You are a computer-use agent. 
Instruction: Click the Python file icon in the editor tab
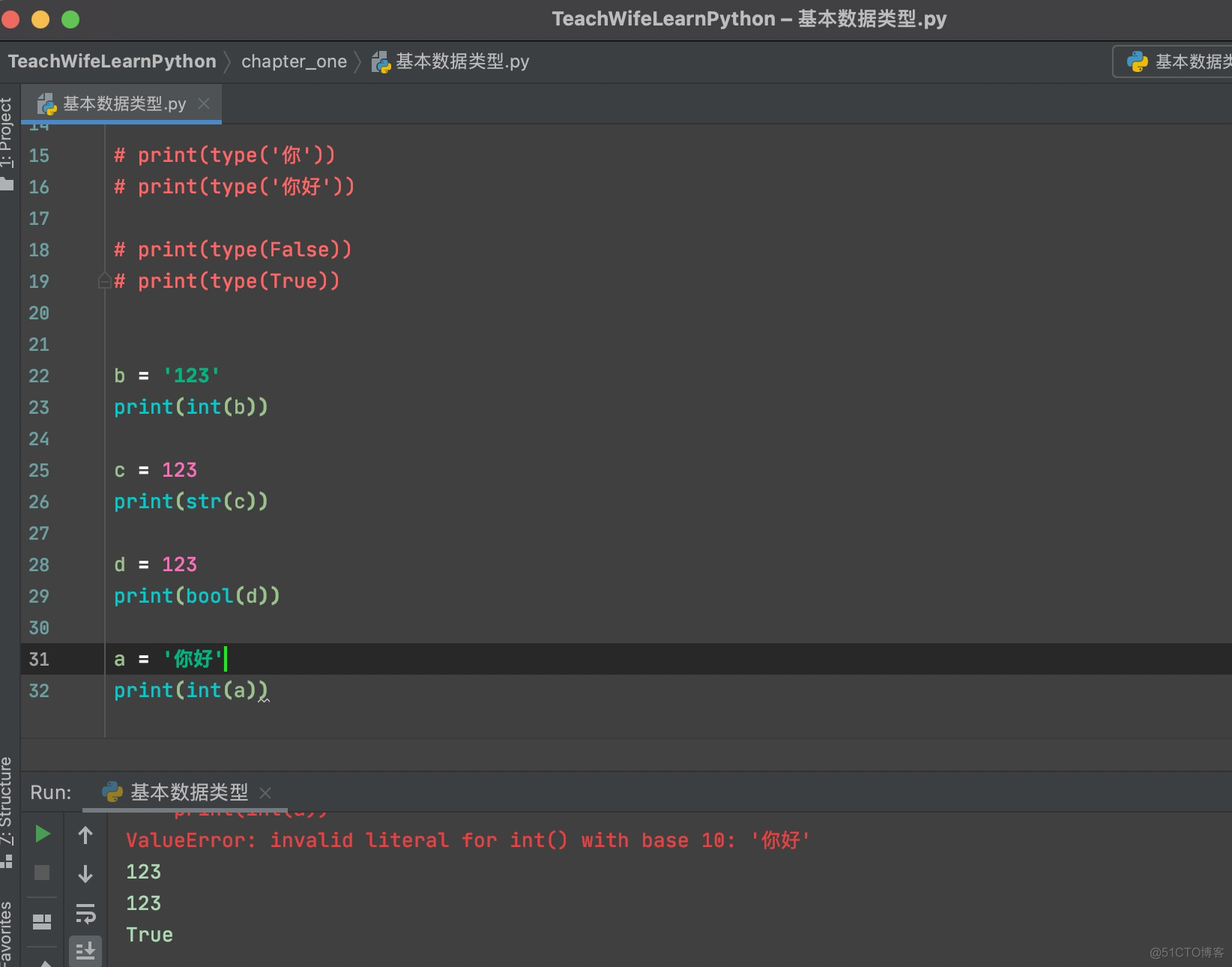coord(46,103)
